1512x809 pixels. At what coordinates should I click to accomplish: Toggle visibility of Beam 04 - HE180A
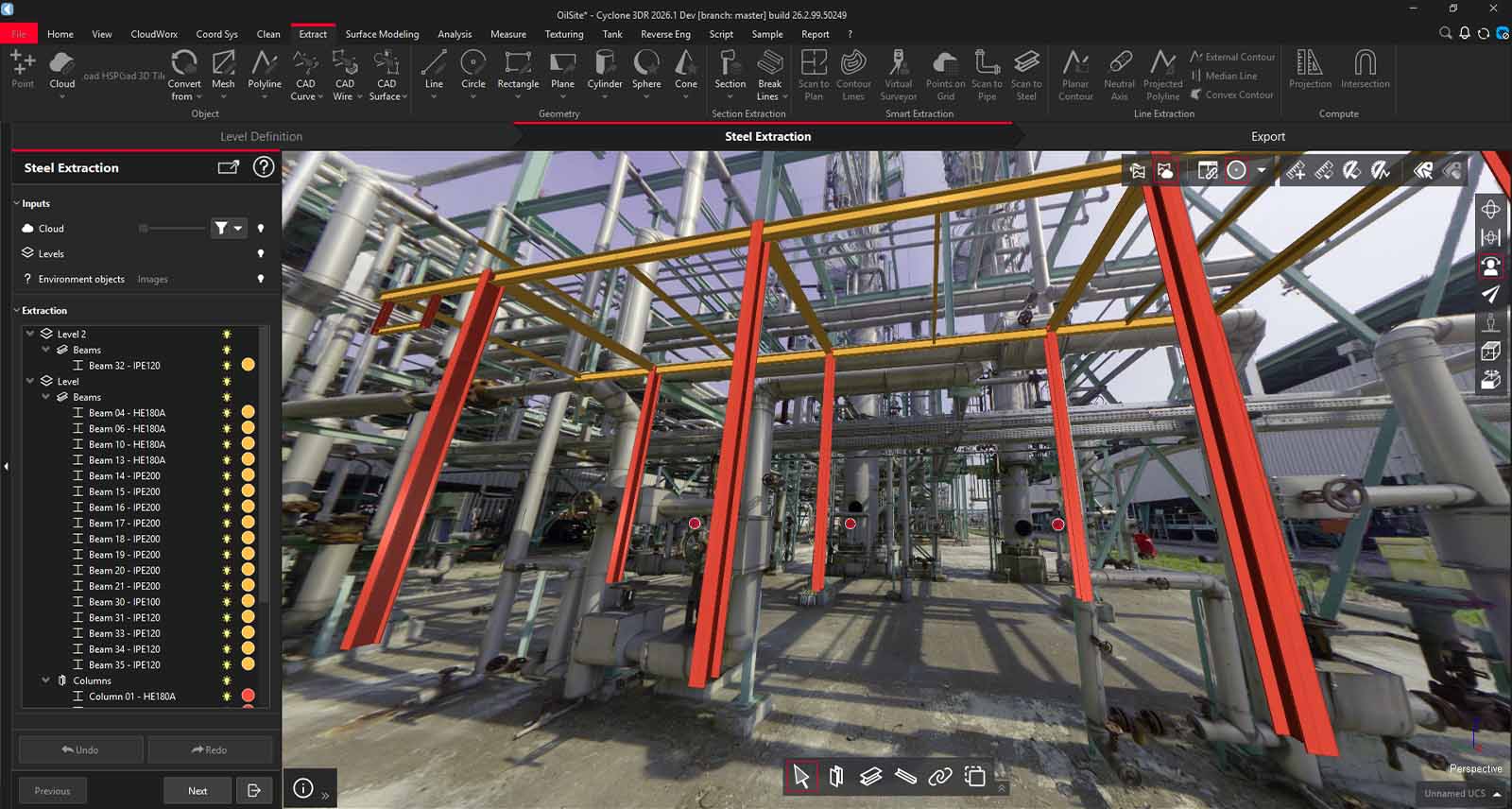(226, 413)
